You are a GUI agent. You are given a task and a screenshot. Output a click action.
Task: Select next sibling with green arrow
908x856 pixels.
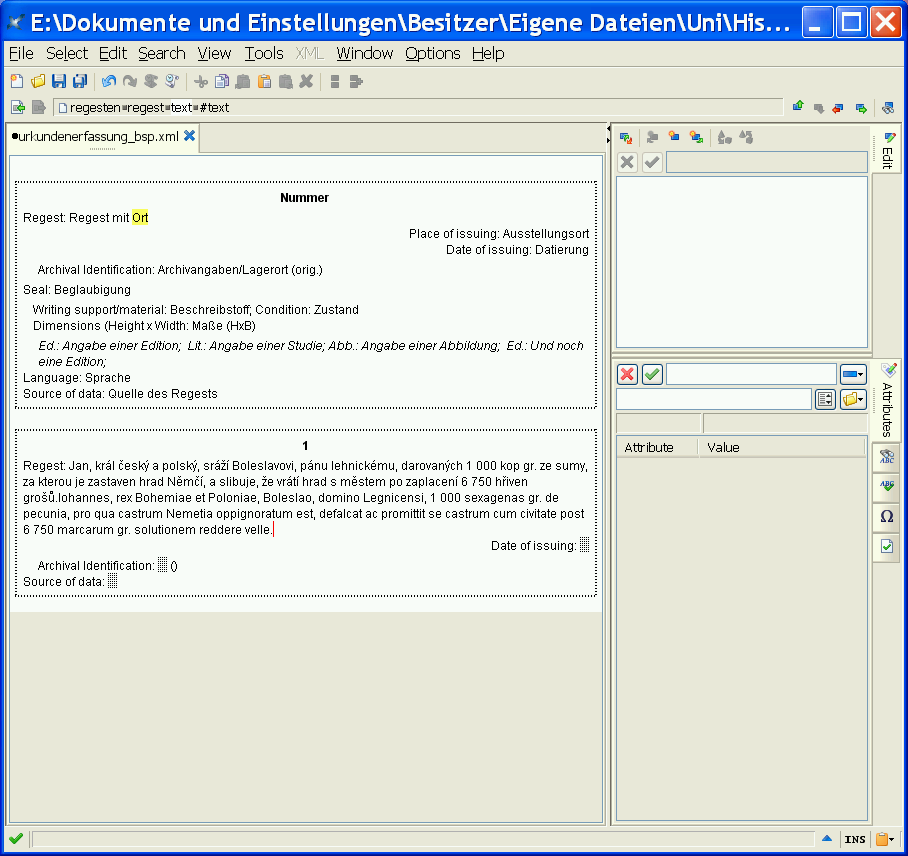[x=861, y=108]
